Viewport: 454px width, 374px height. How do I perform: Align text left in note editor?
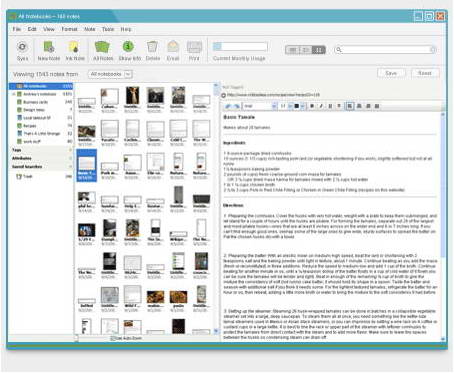pyautogui.click(x=350, y=106)
